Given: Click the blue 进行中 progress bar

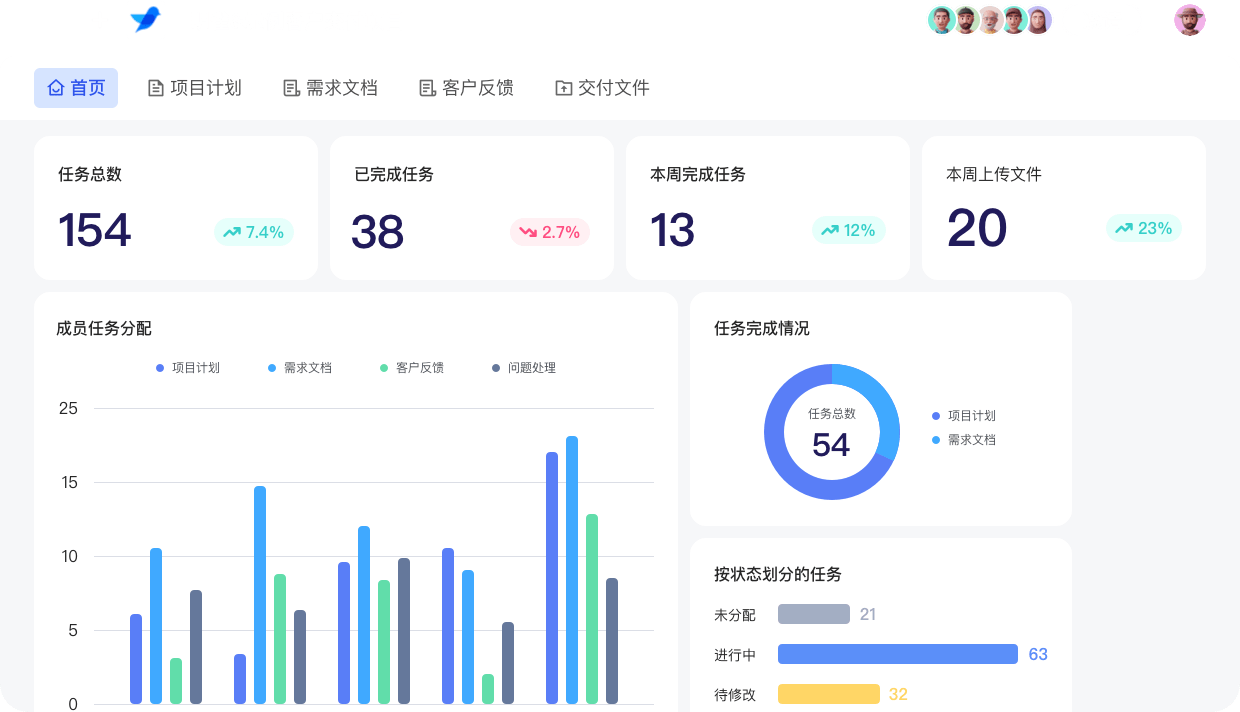Looking at the screenshot, I should [898, 654].
